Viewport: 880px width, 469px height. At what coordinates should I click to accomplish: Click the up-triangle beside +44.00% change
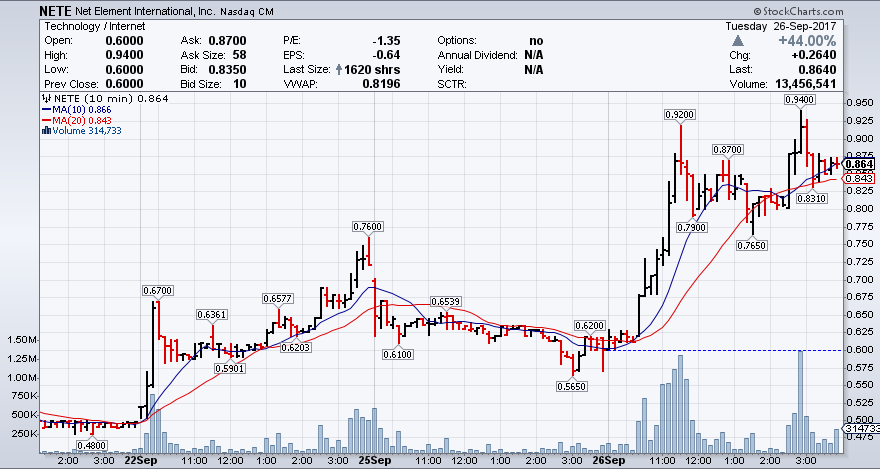point(737,40)
